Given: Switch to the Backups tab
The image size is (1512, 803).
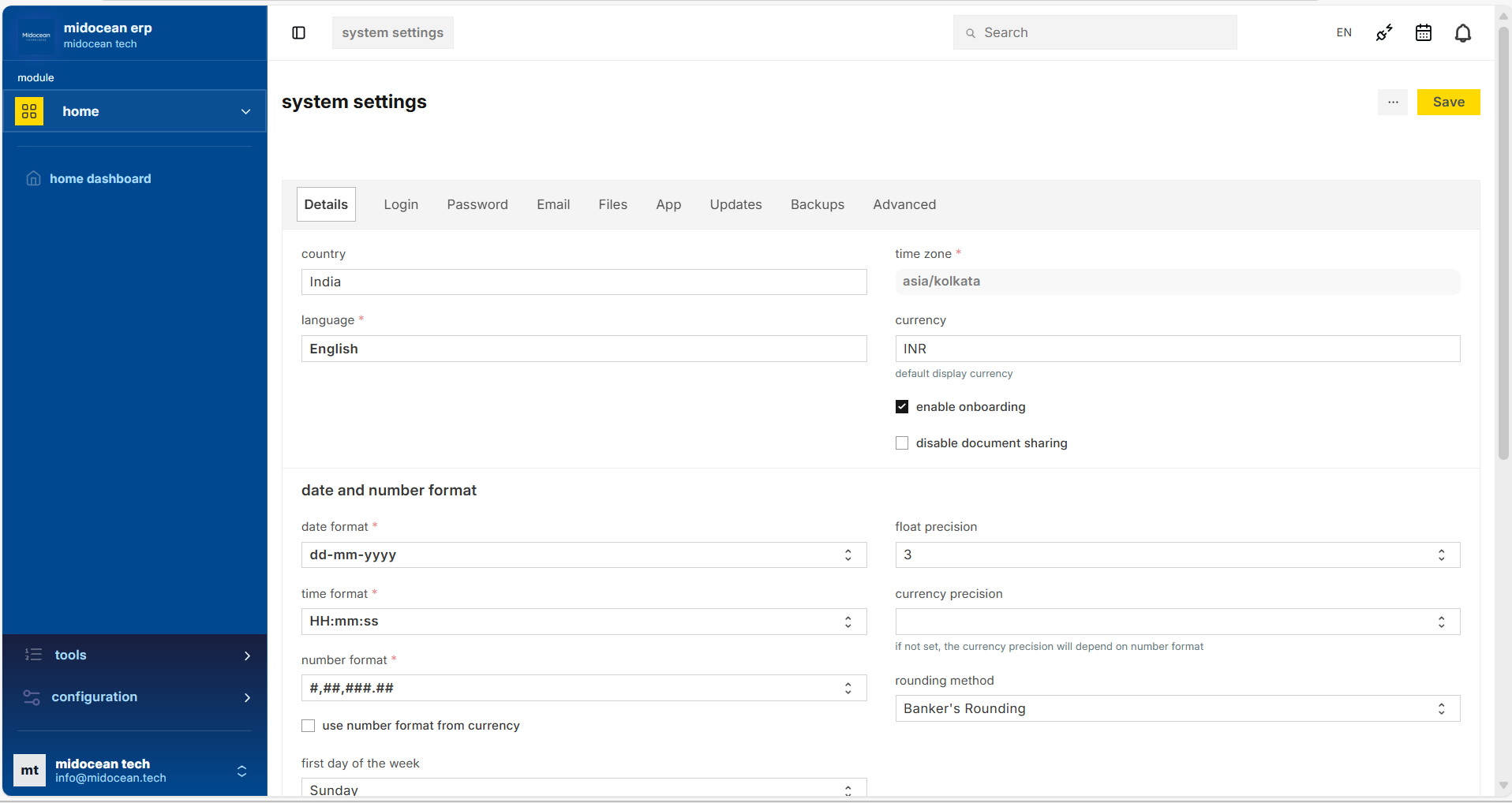Looking at the screenshot, I should coord(817,204).
